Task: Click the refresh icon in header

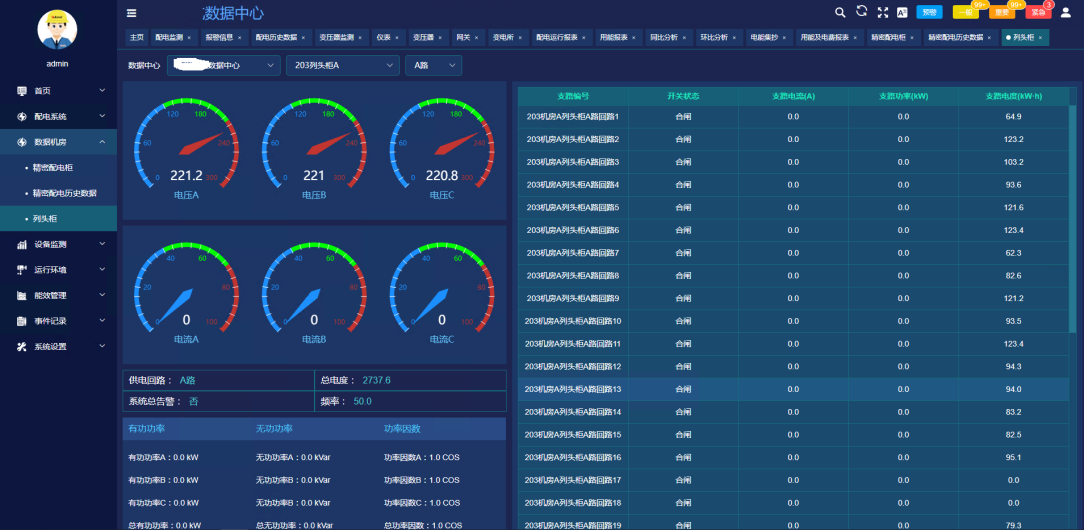Action: (861, 12)
